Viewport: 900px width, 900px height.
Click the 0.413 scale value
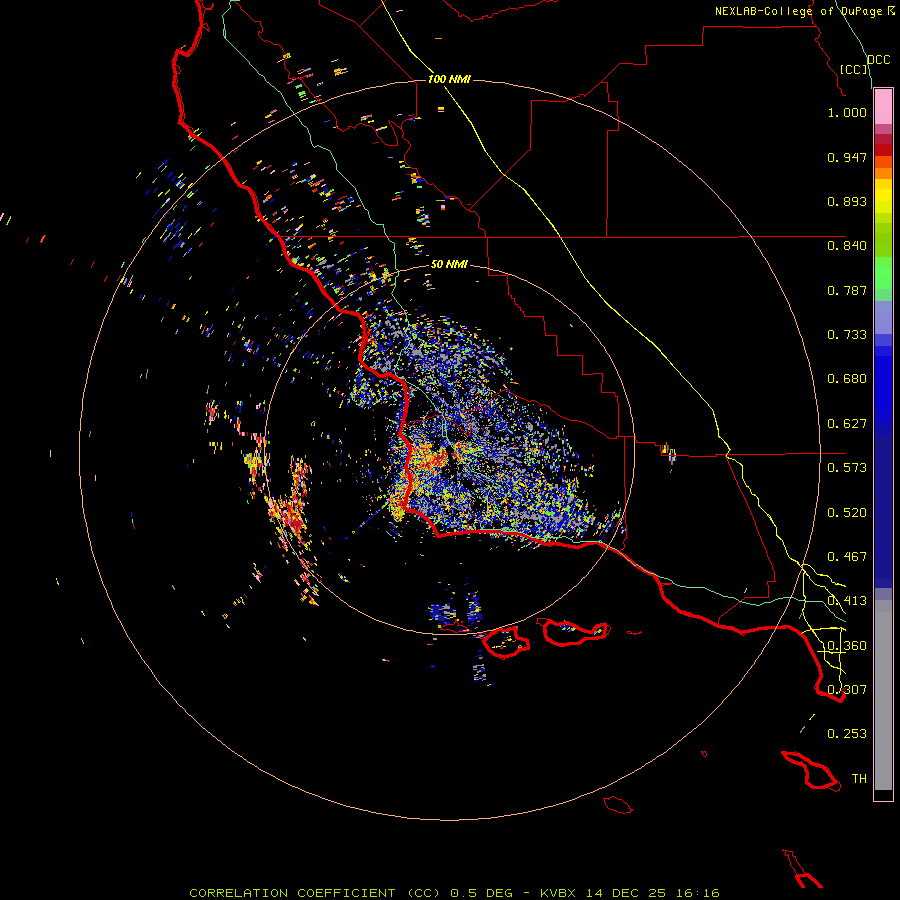(x=847, y=601)
